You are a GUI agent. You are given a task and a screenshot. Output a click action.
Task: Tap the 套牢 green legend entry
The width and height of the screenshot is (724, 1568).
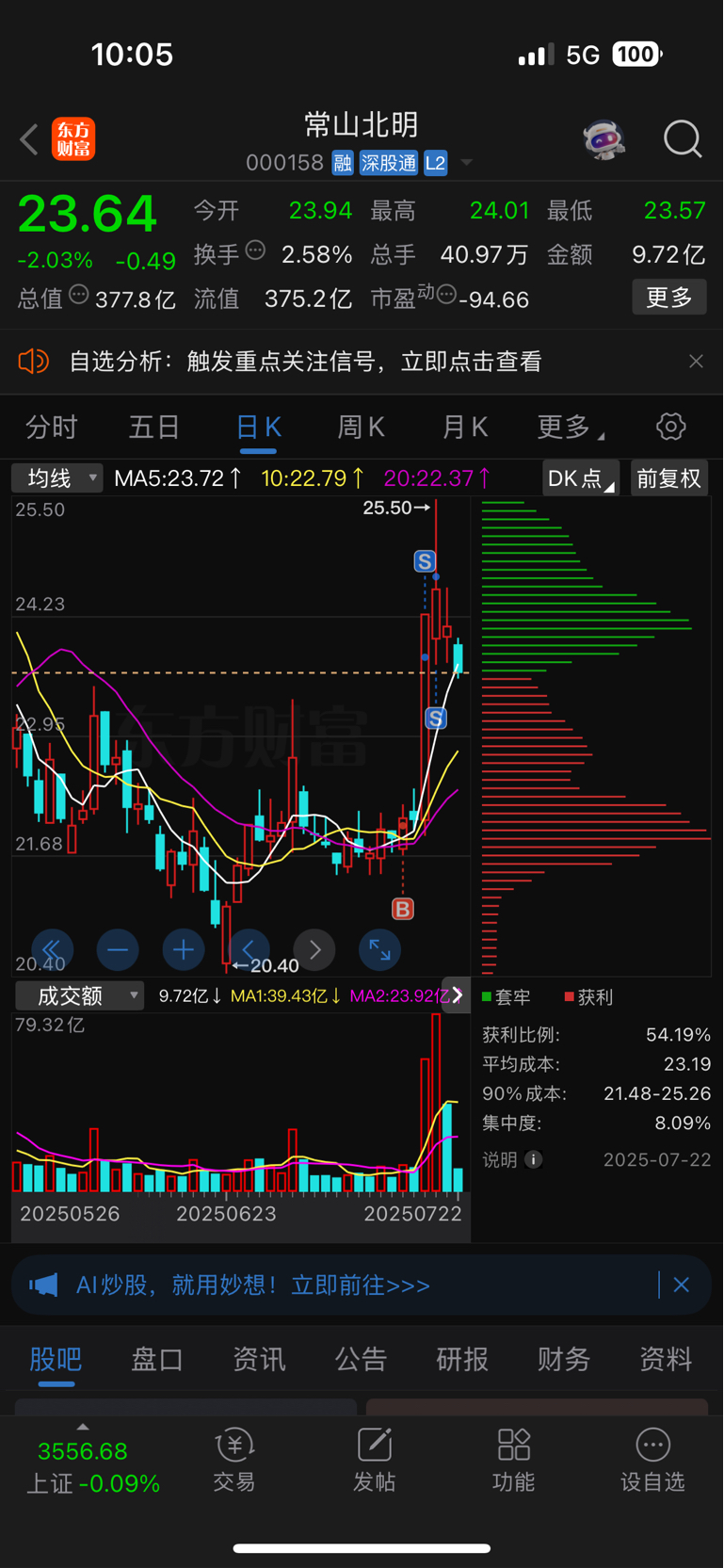pos(507,996)
